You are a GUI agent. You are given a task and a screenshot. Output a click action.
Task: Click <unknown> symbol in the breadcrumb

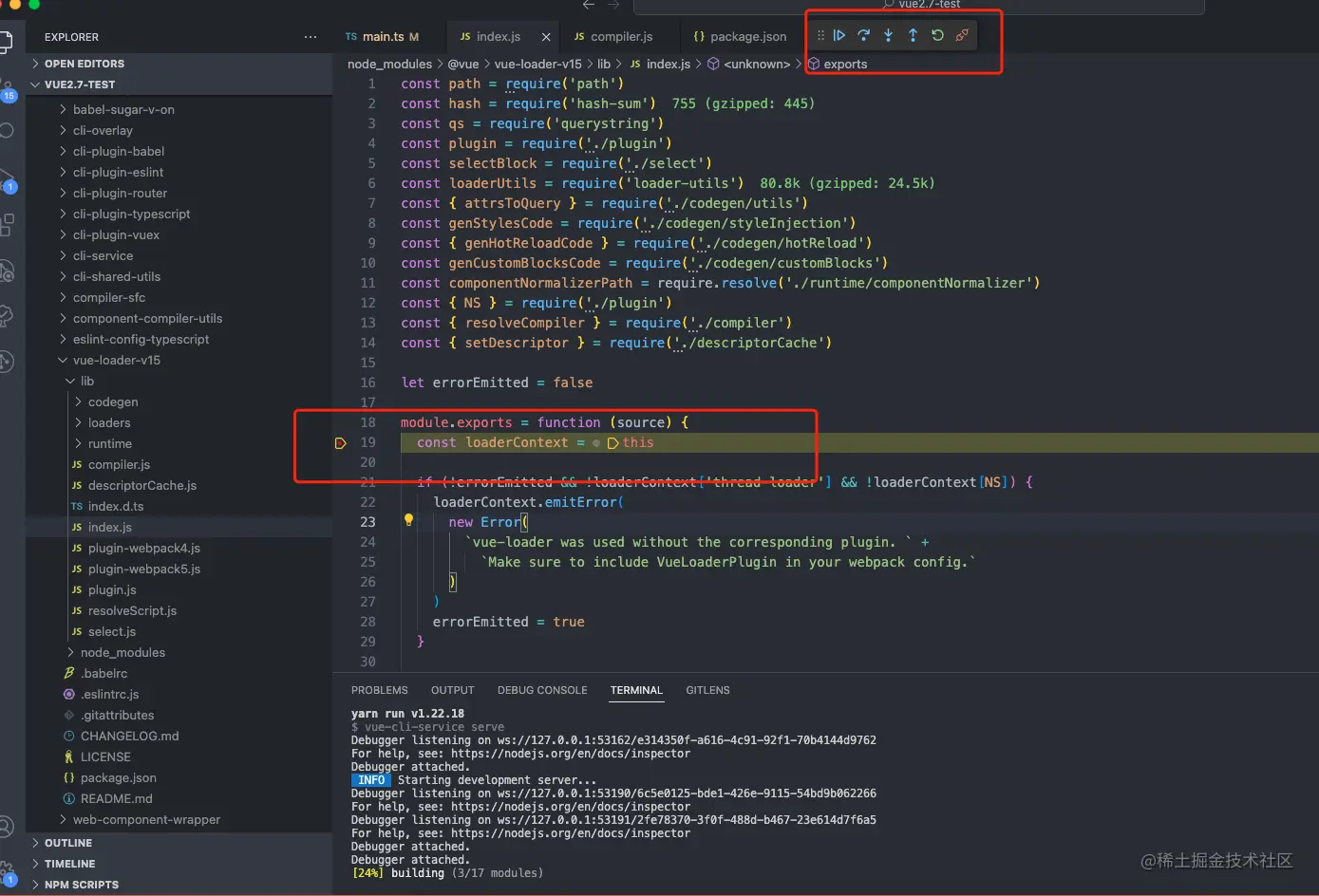coord(748,64)
